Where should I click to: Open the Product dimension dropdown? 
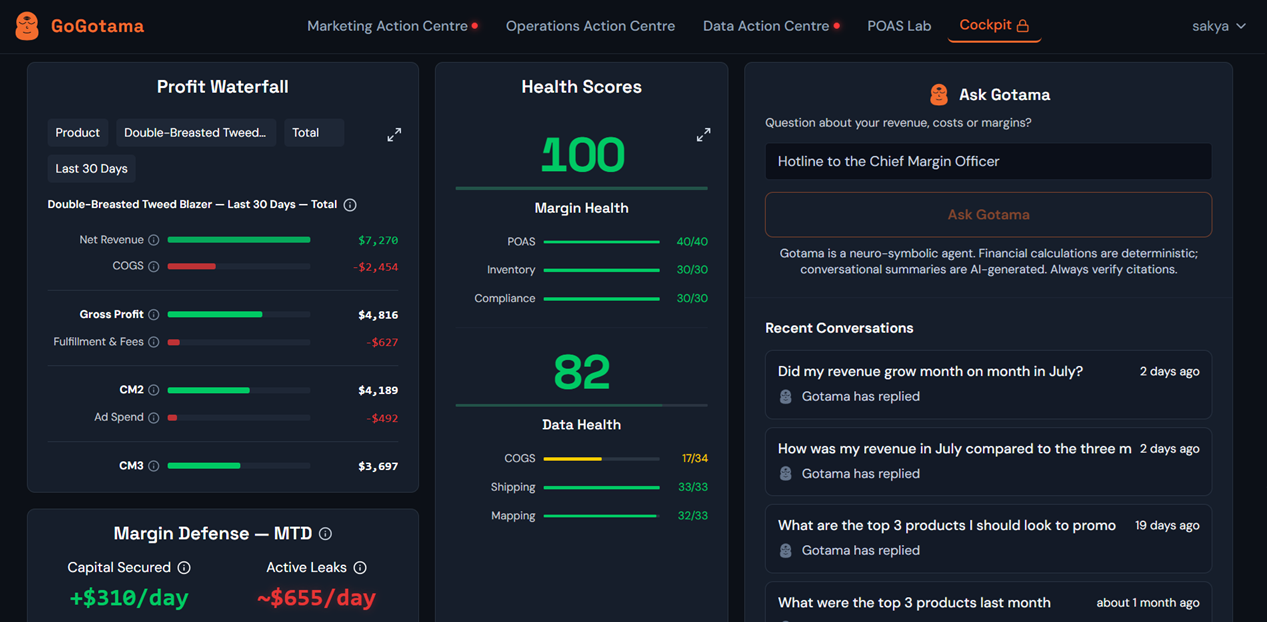tap(78, 133)
